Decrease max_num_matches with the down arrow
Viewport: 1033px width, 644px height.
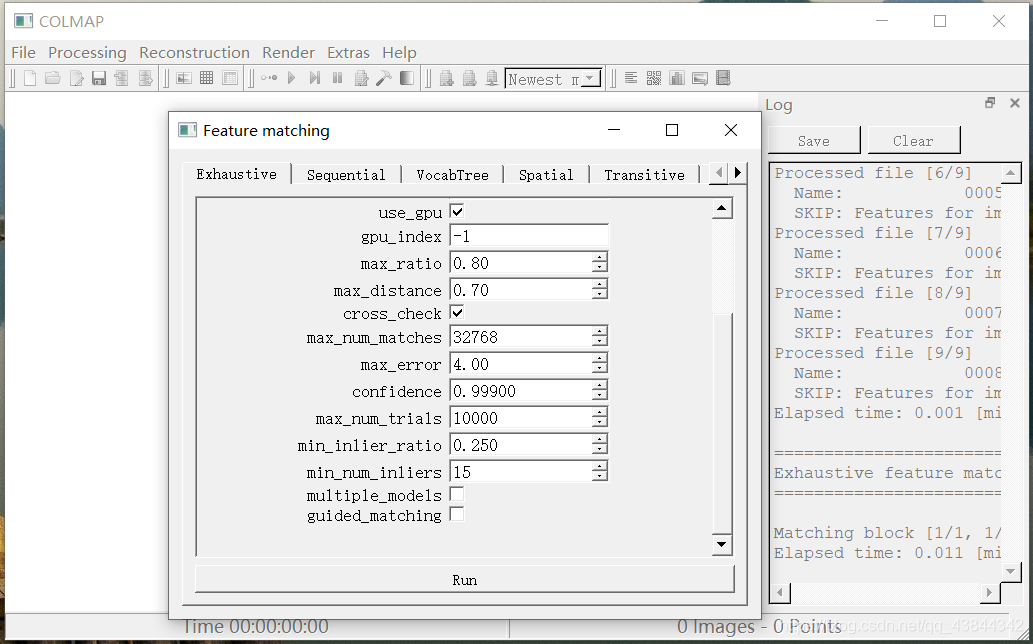[x=599, y=342]
